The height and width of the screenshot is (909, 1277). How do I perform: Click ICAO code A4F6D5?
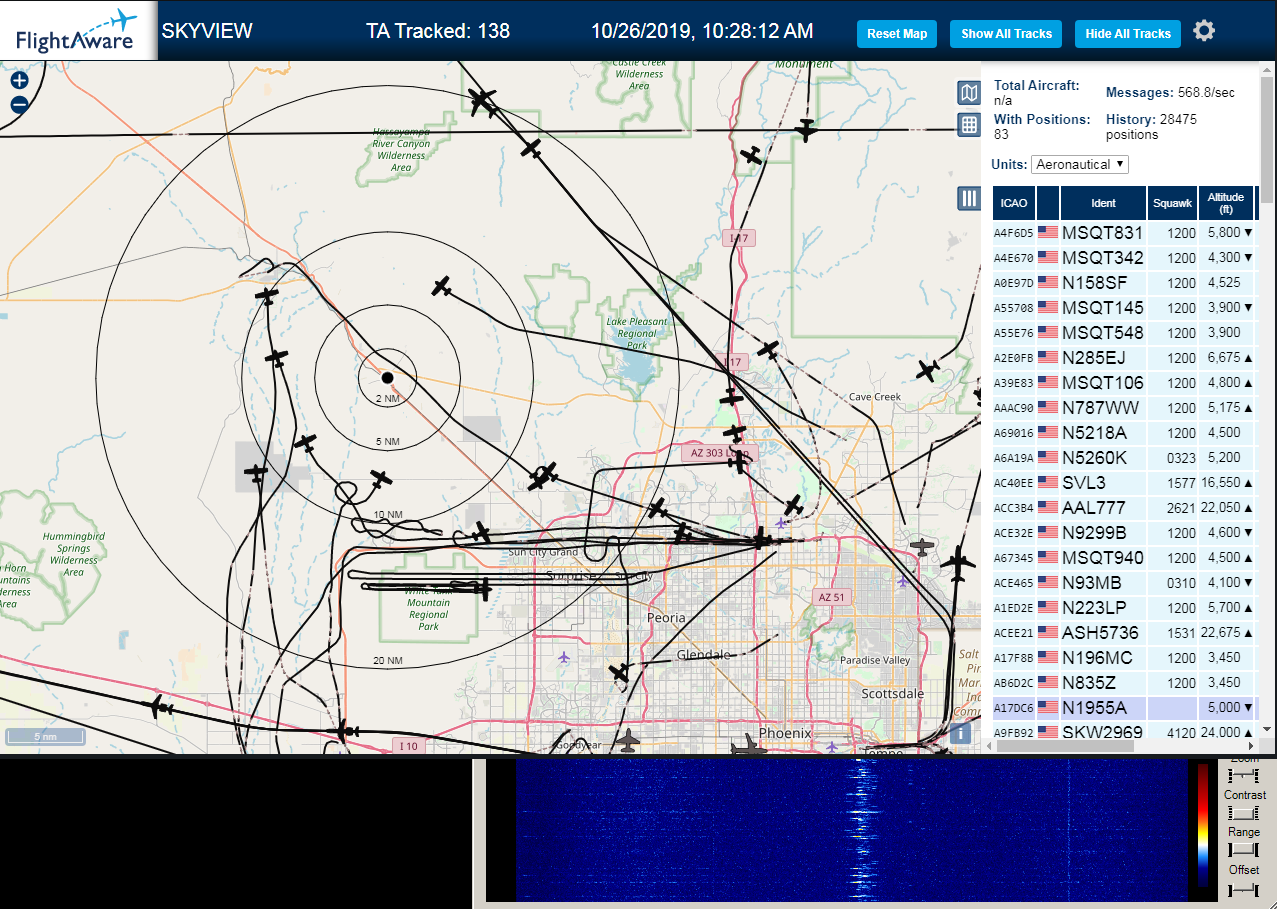(x=1013, y=233)
